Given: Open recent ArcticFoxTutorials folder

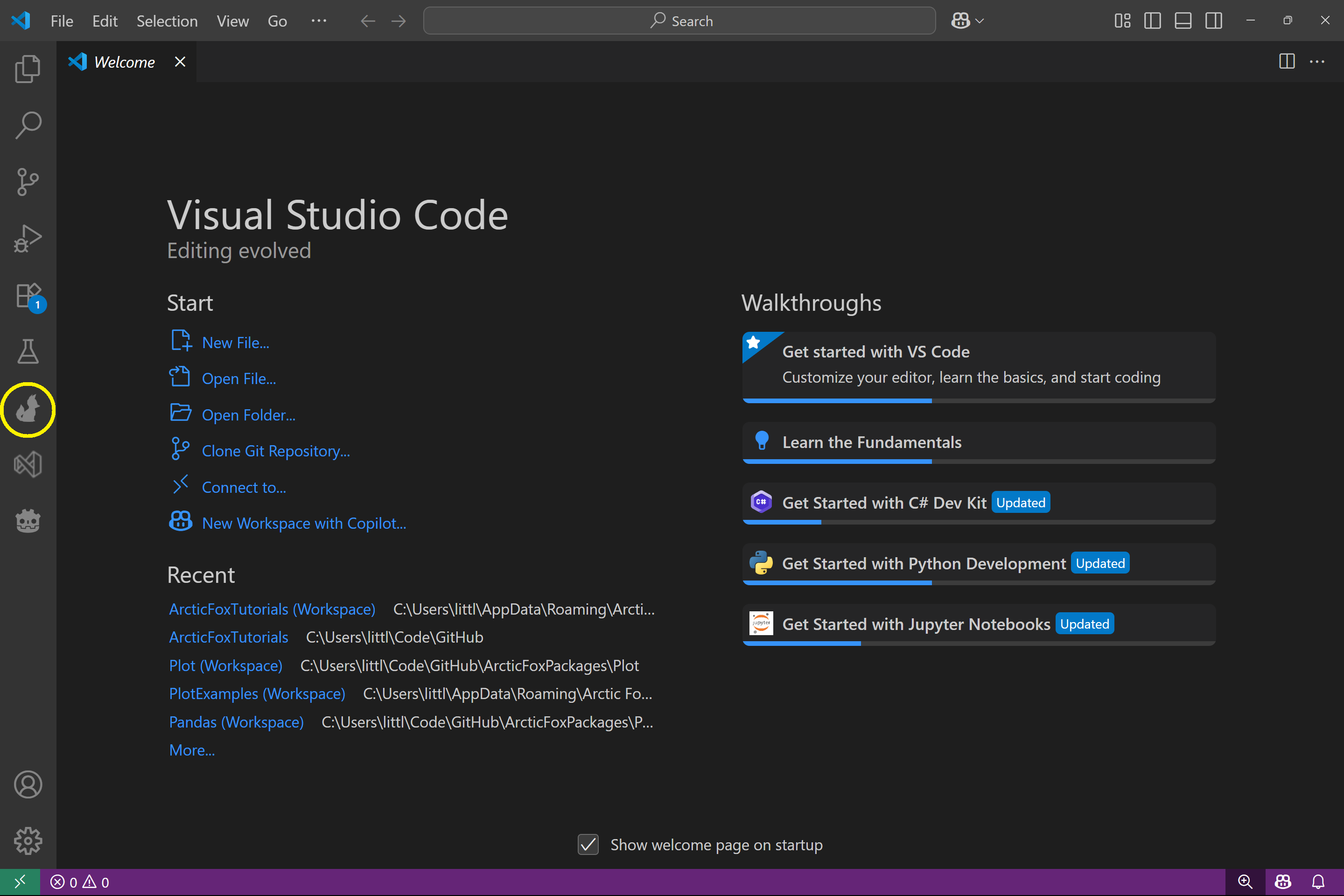Looking at the screenshot, I should point(229,638).
